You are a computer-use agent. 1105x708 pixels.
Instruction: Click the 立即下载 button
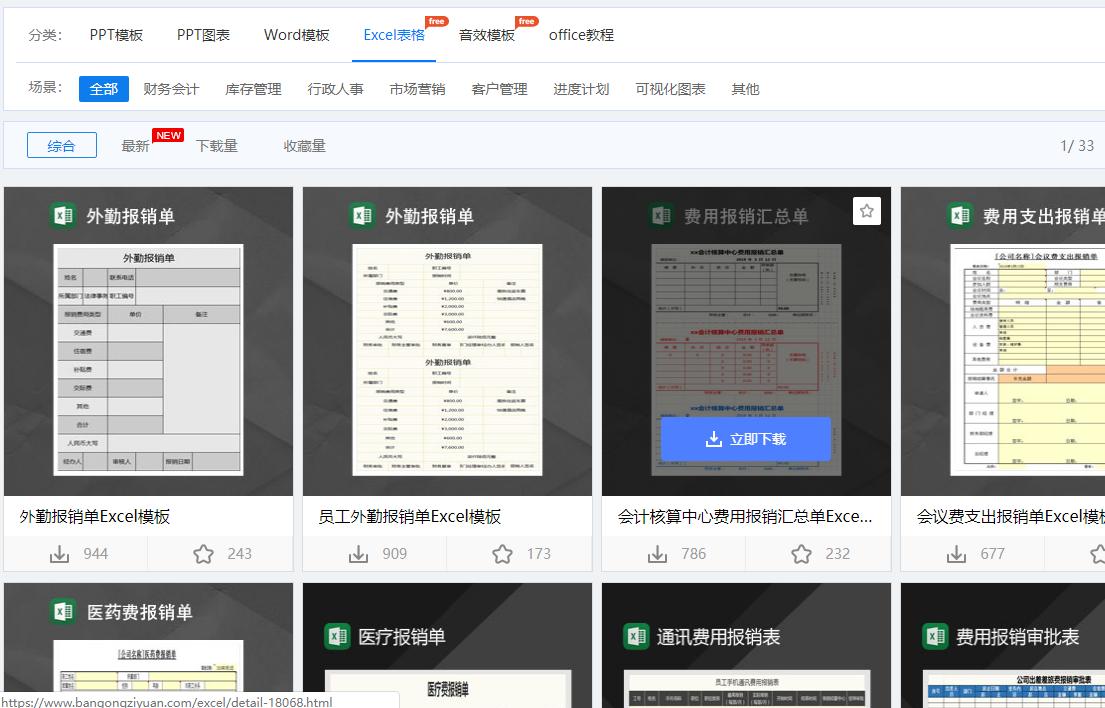coord(745,438)
